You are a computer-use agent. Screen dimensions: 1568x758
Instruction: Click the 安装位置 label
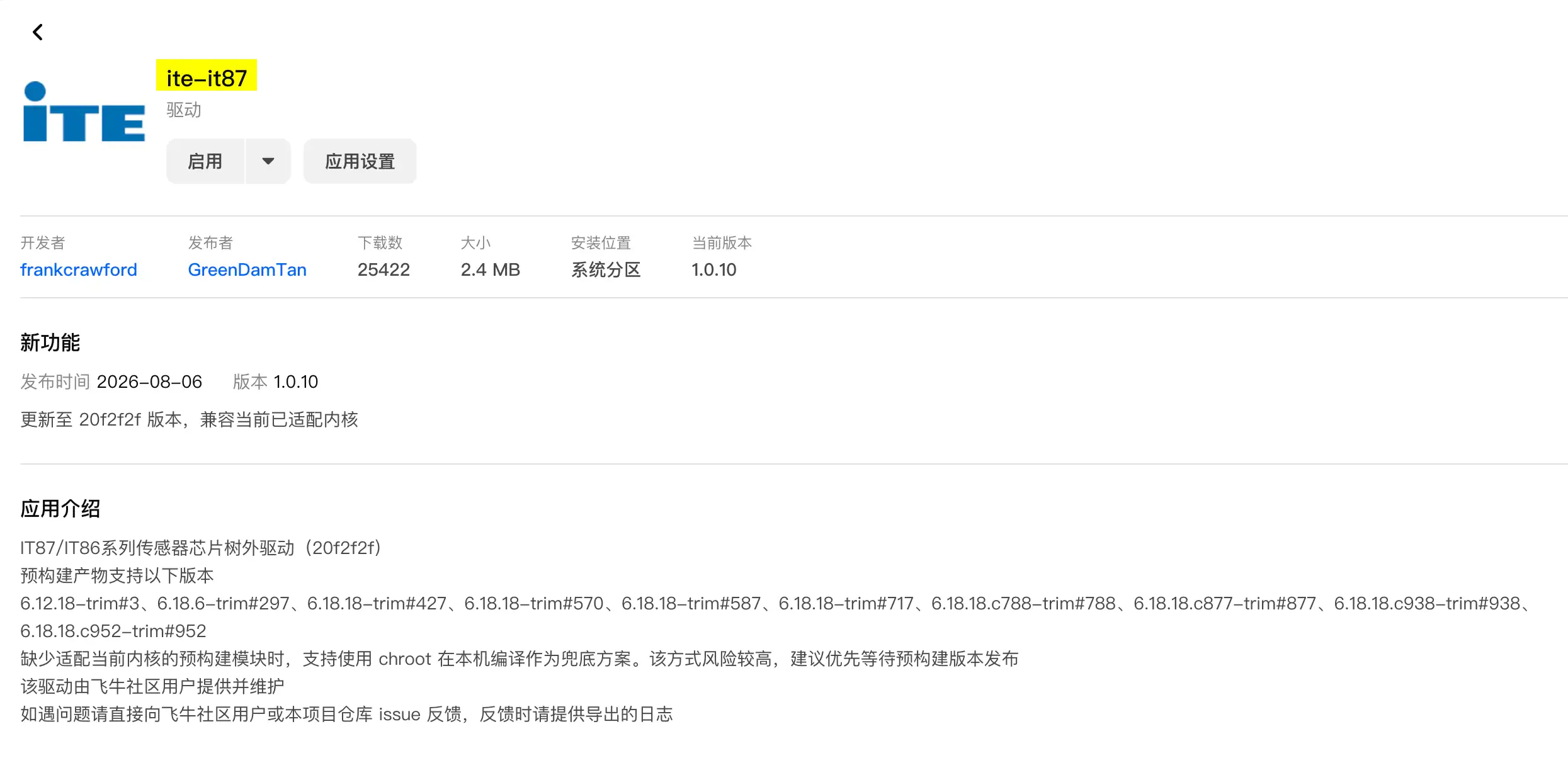(601, 243)
